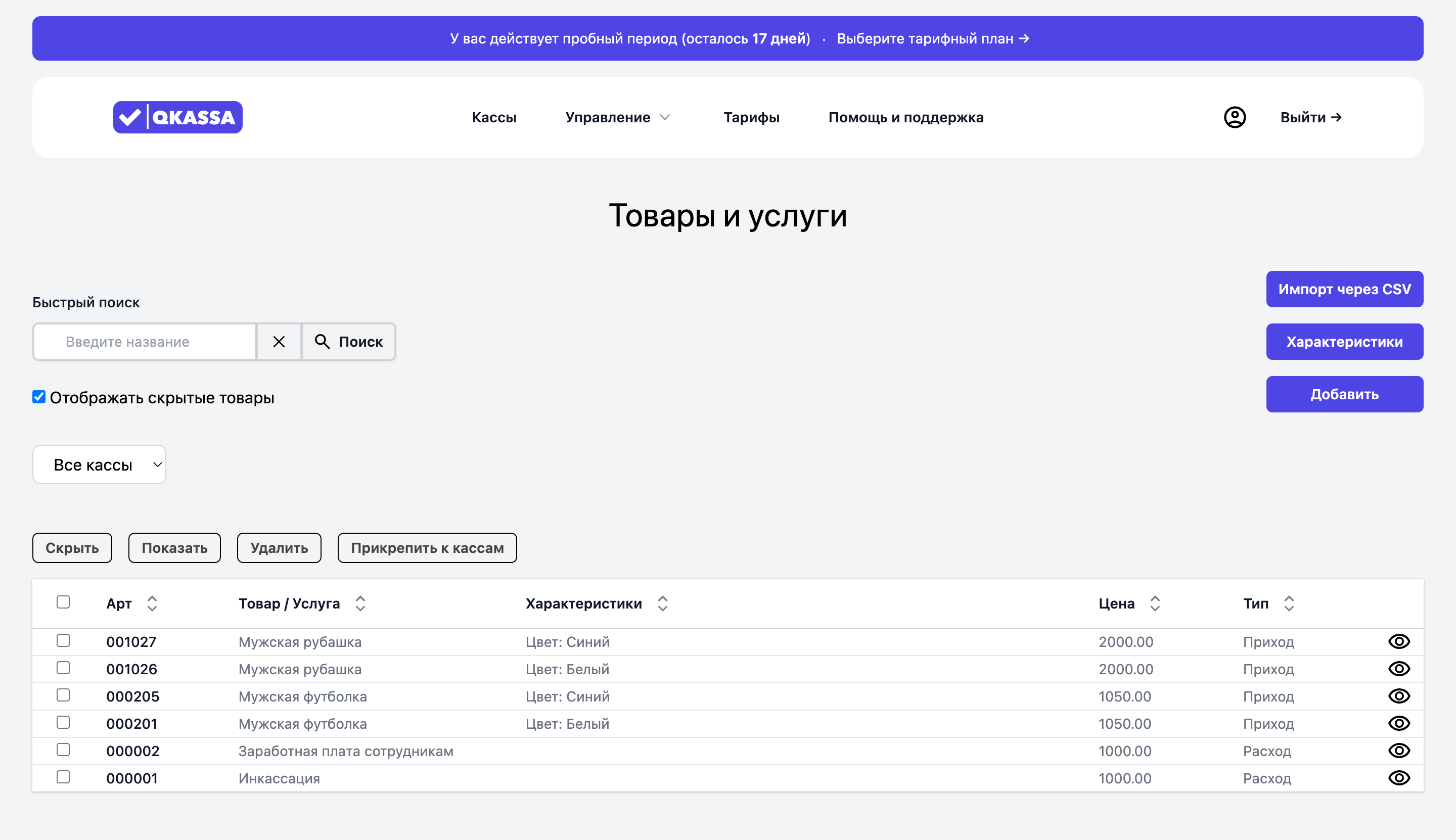Screen dimensions: 1456x840
Task: Go to the Тарифы menu item
Action: point(751,117)
